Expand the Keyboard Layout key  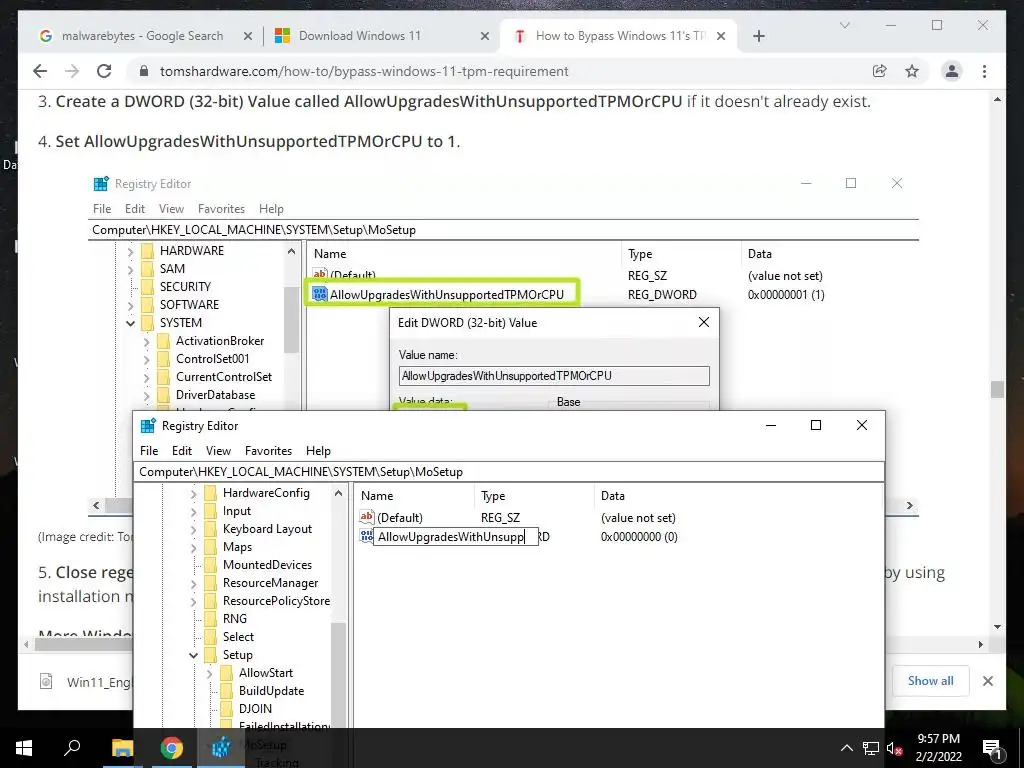[193, 530]
